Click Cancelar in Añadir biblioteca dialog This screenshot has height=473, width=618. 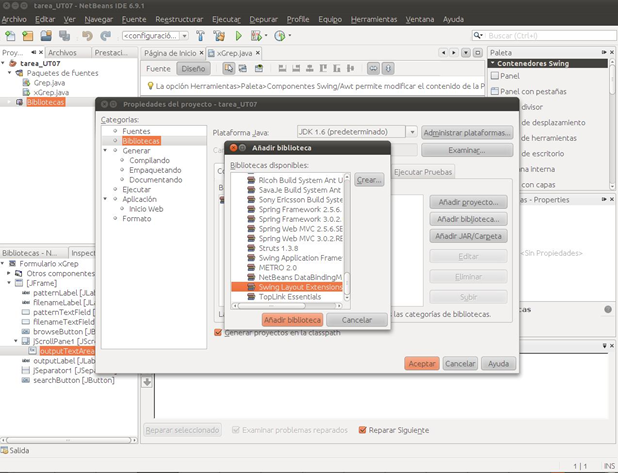tap(357, 320)
